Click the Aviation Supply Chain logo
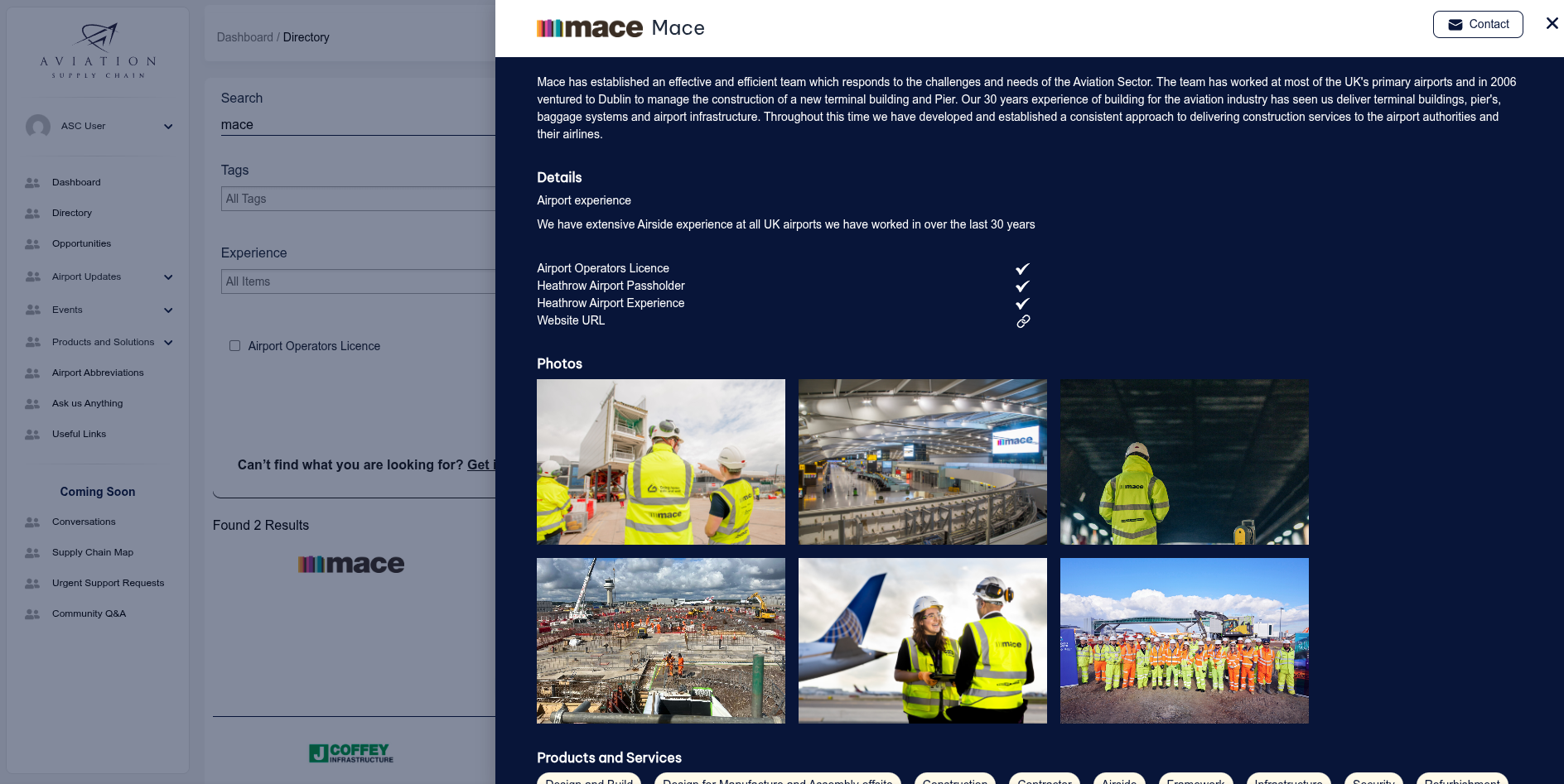Image resolution: width=1564 pixels, height=784 pixels. [x=98, y=51]
